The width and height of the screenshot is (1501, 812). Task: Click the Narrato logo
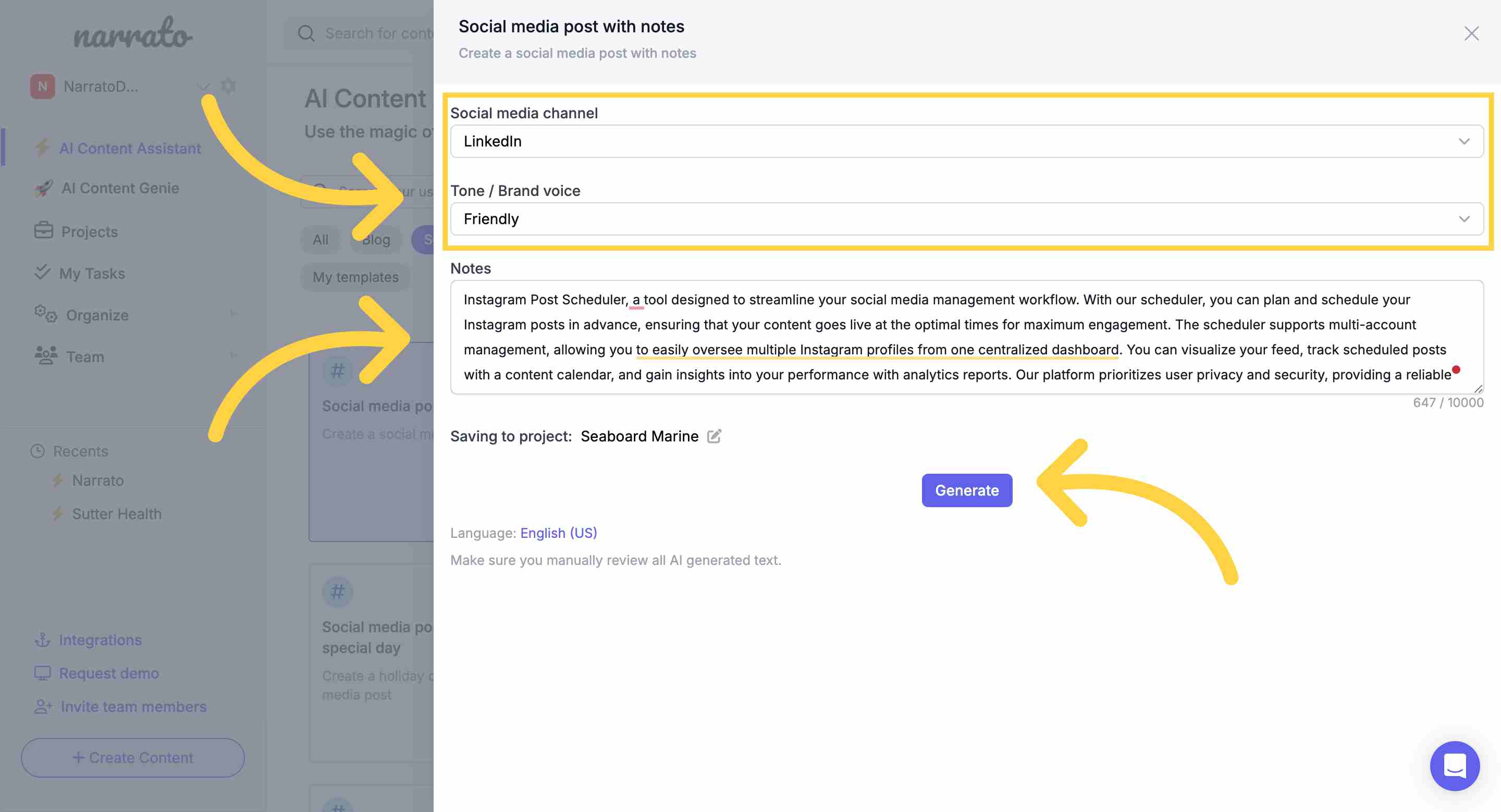point(133,34)
